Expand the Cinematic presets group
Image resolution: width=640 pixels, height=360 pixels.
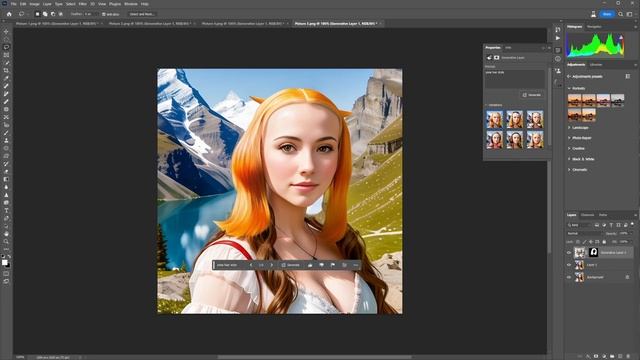(x=569, y=170)
